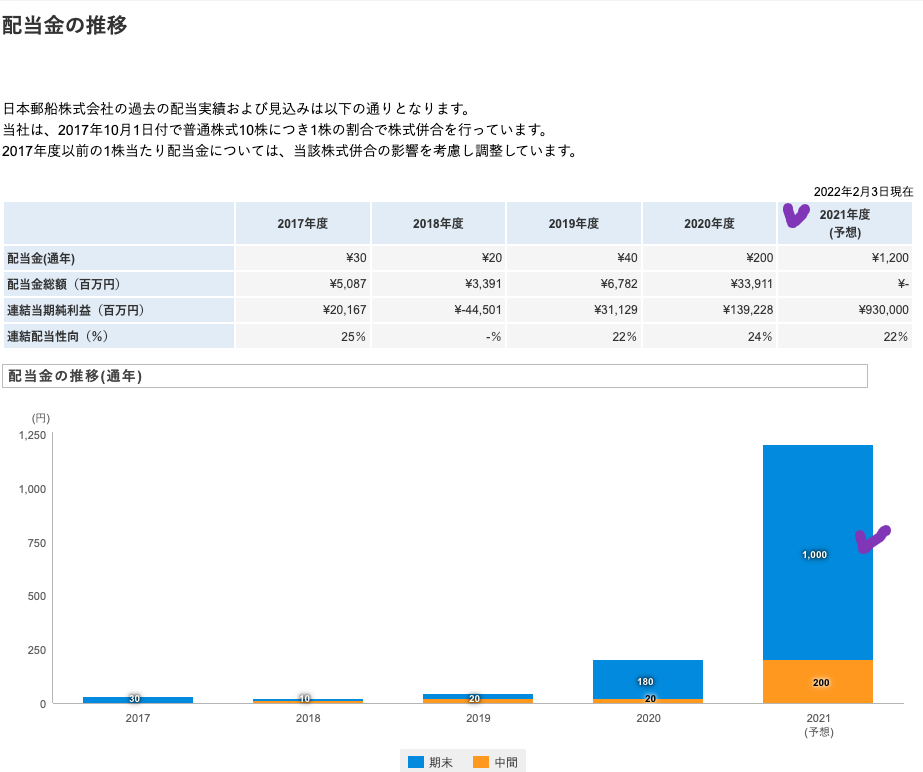
Task: Click the 2020年度 column header
Action: [x=709, y=223]
